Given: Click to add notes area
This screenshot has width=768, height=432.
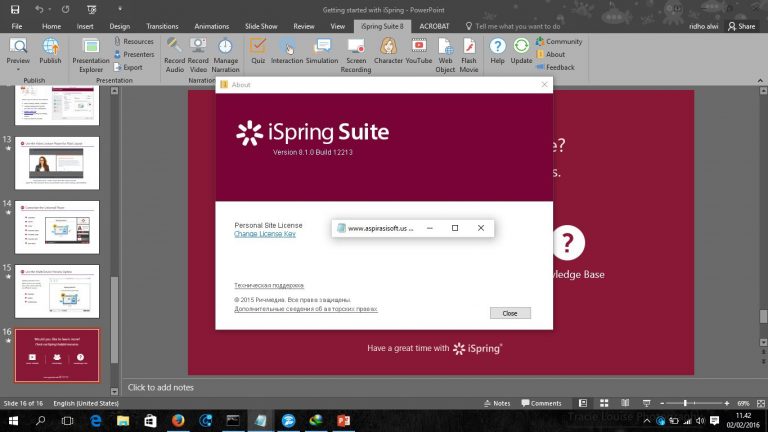Looking at the screenshot, I should [161, 387].
